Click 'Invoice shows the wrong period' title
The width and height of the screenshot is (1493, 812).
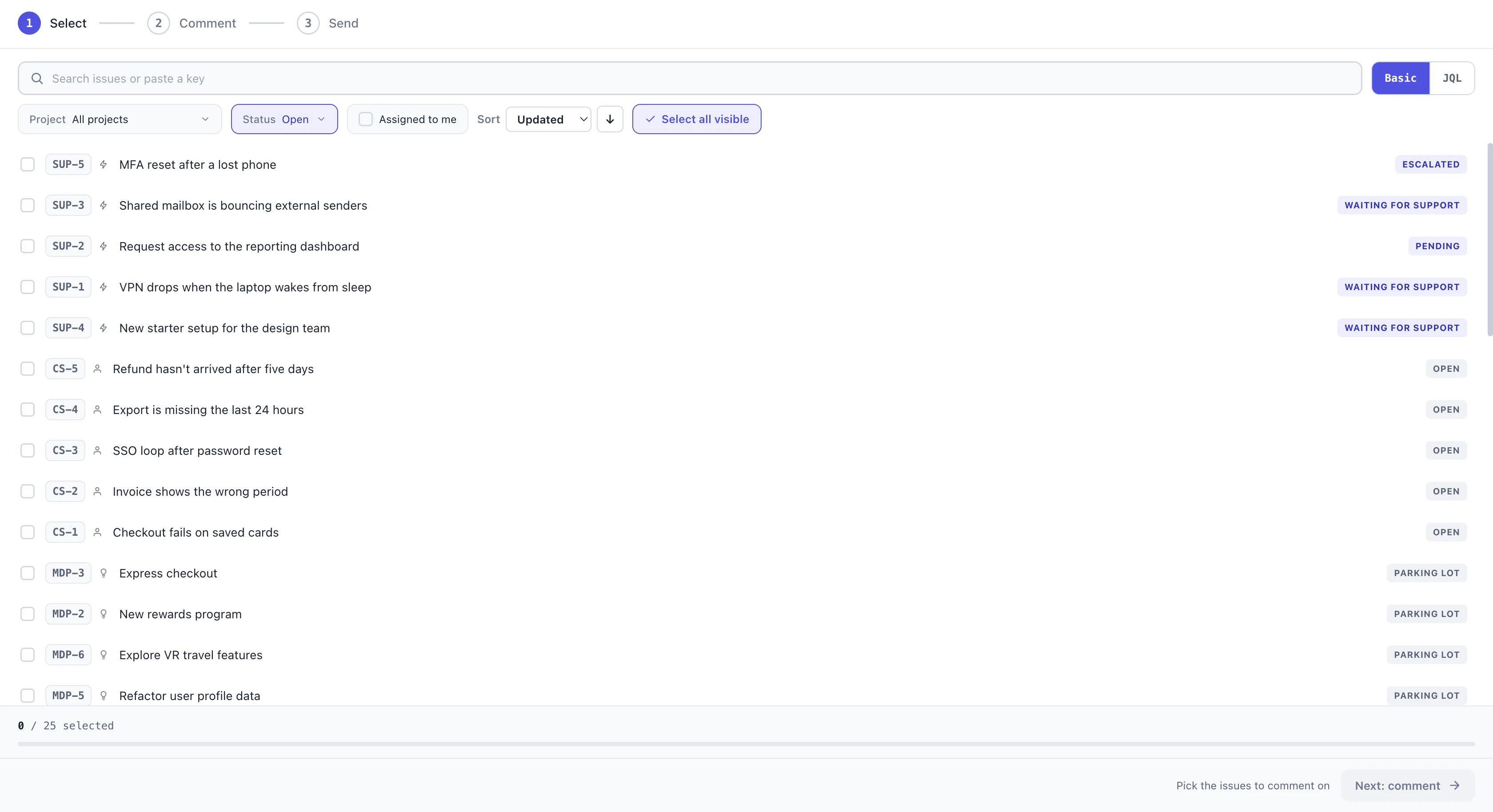pyautogui.click(x=200, y=491)
